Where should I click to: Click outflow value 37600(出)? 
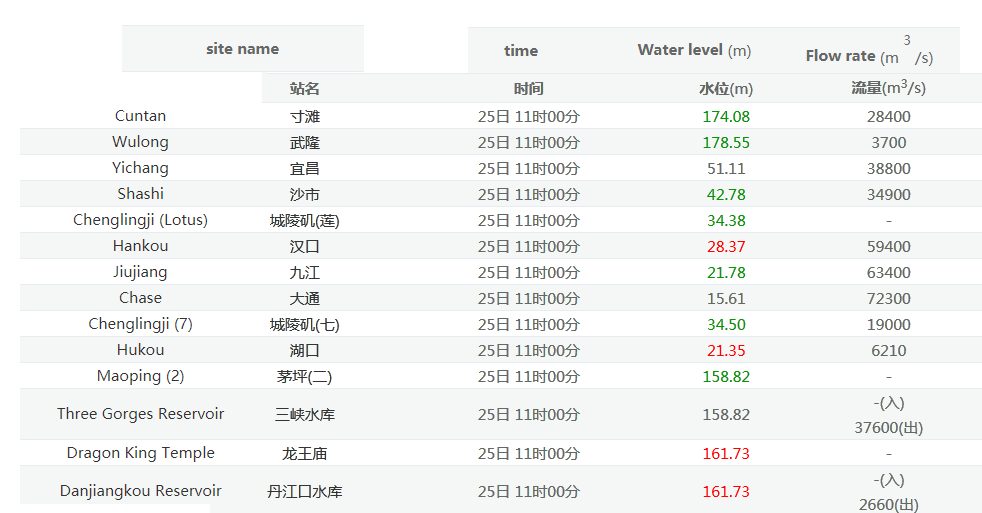click(889, 428)
